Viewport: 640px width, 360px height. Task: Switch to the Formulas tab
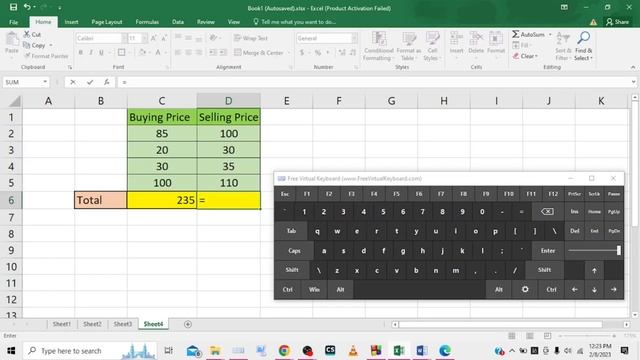147,22
